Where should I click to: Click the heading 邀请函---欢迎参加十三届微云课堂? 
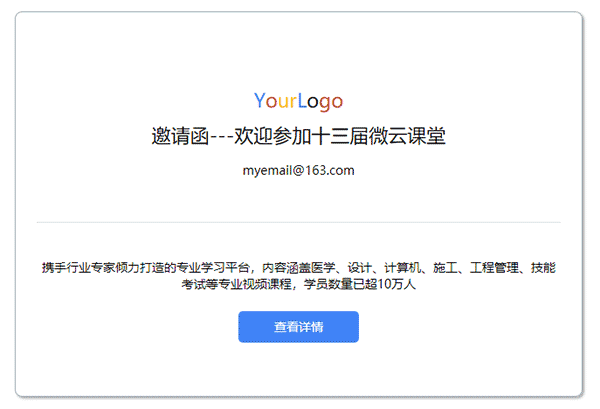pyautogui.click(x=298, y=136)
